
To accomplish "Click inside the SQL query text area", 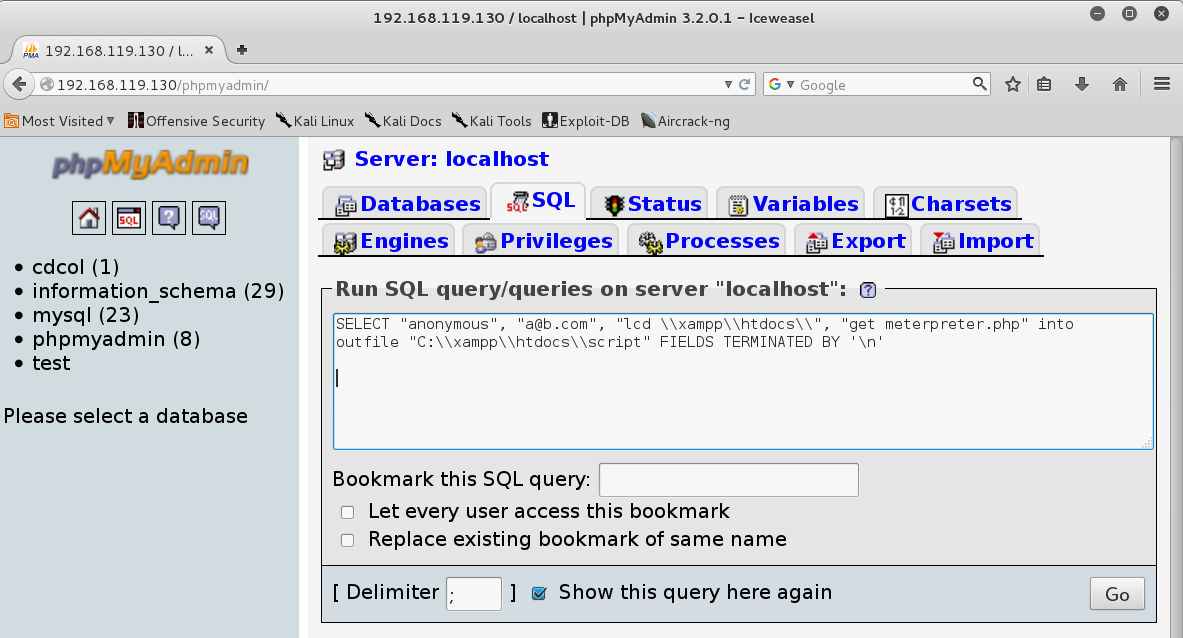I will 743,382.
